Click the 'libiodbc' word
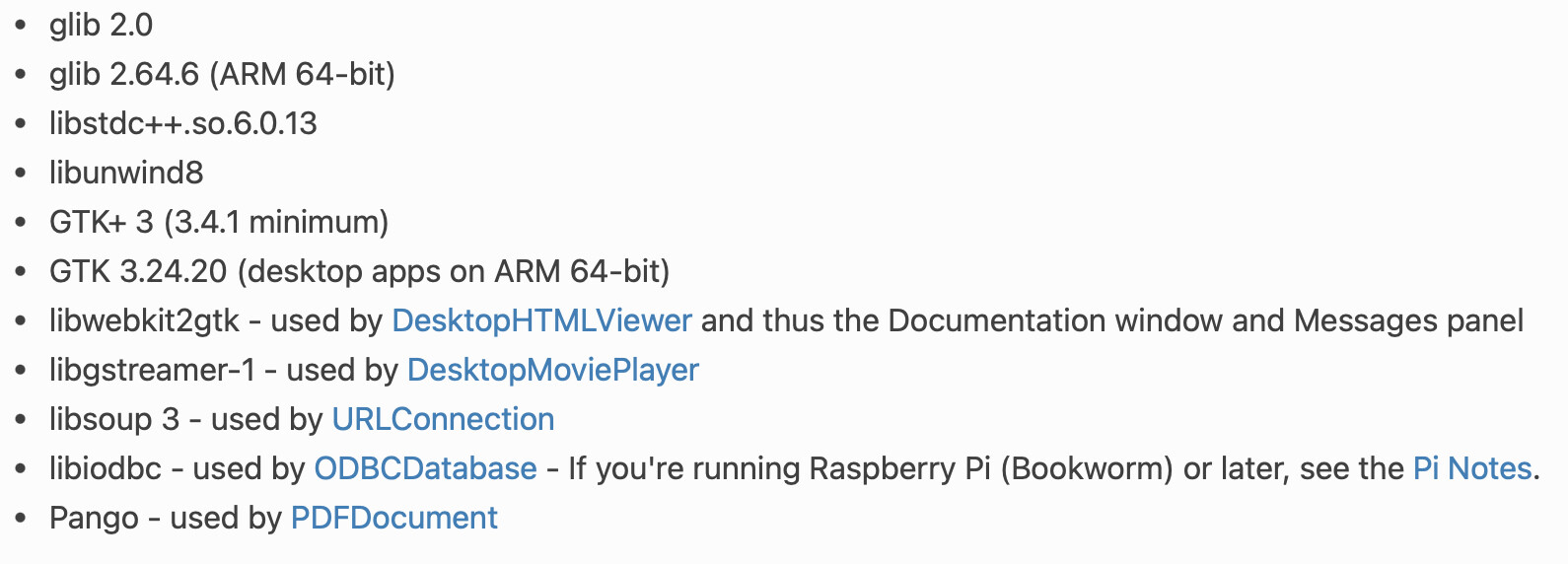 point(106,468)
